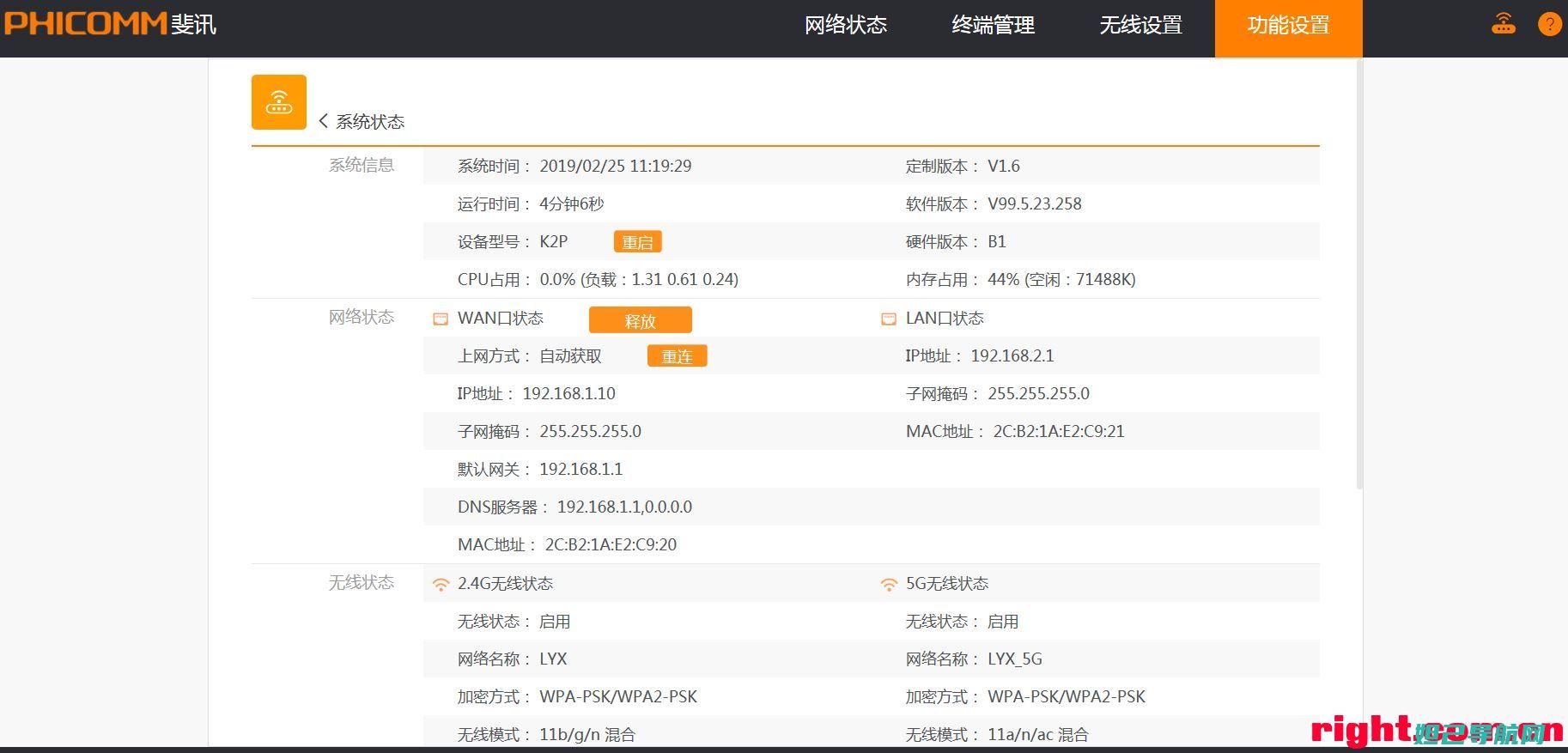Click the 5G无线状态 wifi icon
The image size is (1568, 753).
(x=889, y=584)
